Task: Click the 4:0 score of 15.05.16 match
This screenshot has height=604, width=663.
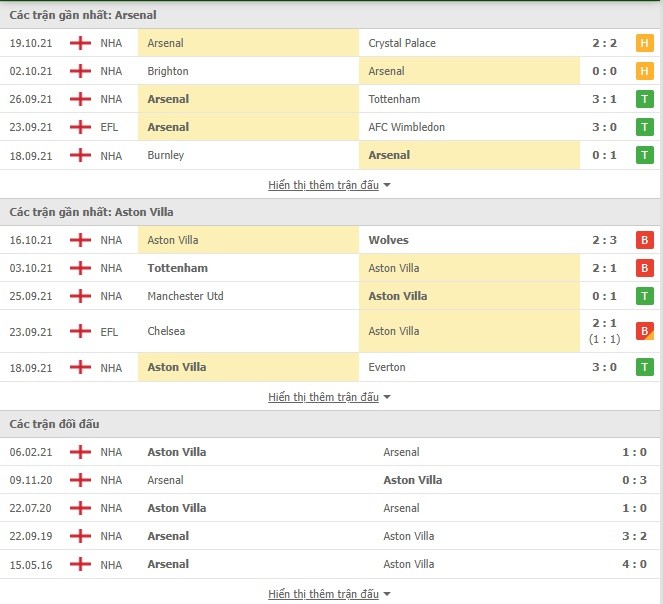Action: [x=634, y=564]
